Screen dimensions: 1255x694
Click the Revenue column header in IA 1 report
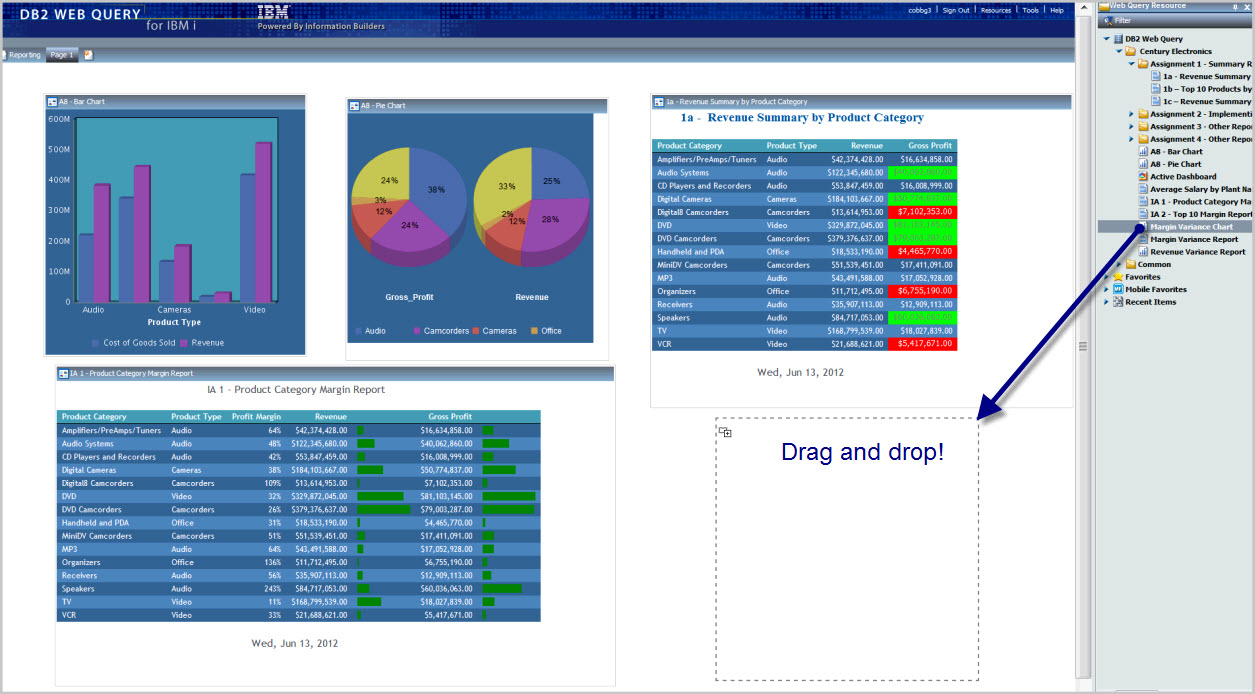coord(331,417)
